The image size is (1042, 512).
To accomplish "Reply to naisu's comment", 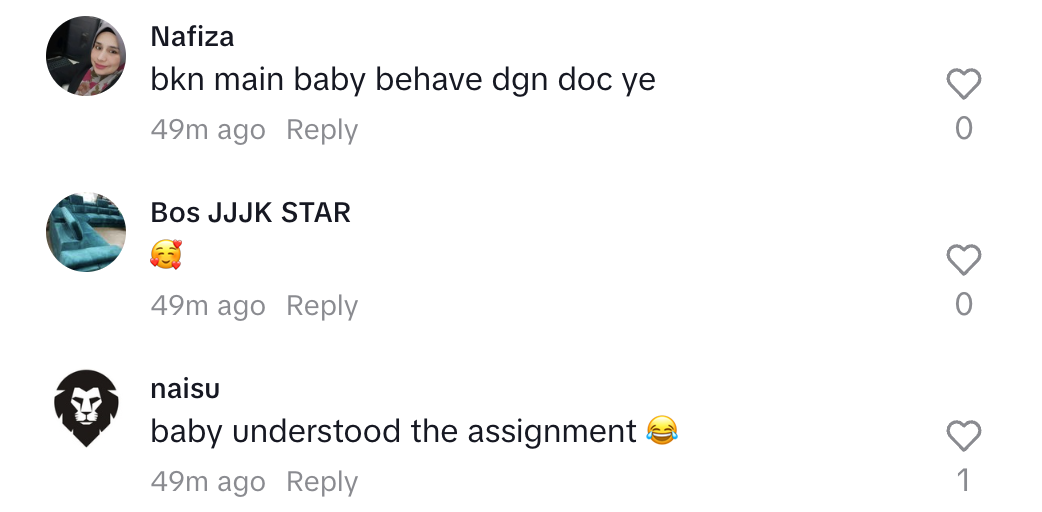I will 322,482.
